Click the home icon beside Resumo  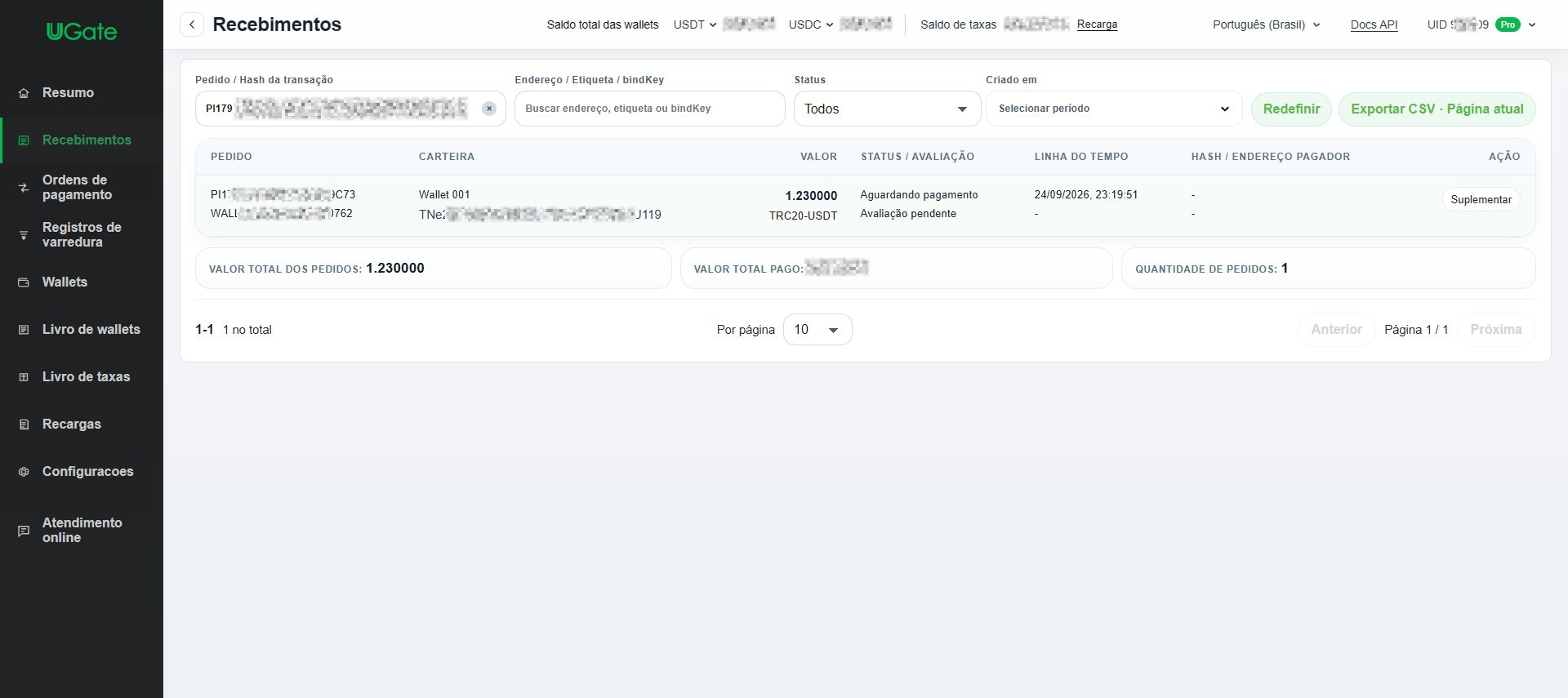tap(24, 93)
